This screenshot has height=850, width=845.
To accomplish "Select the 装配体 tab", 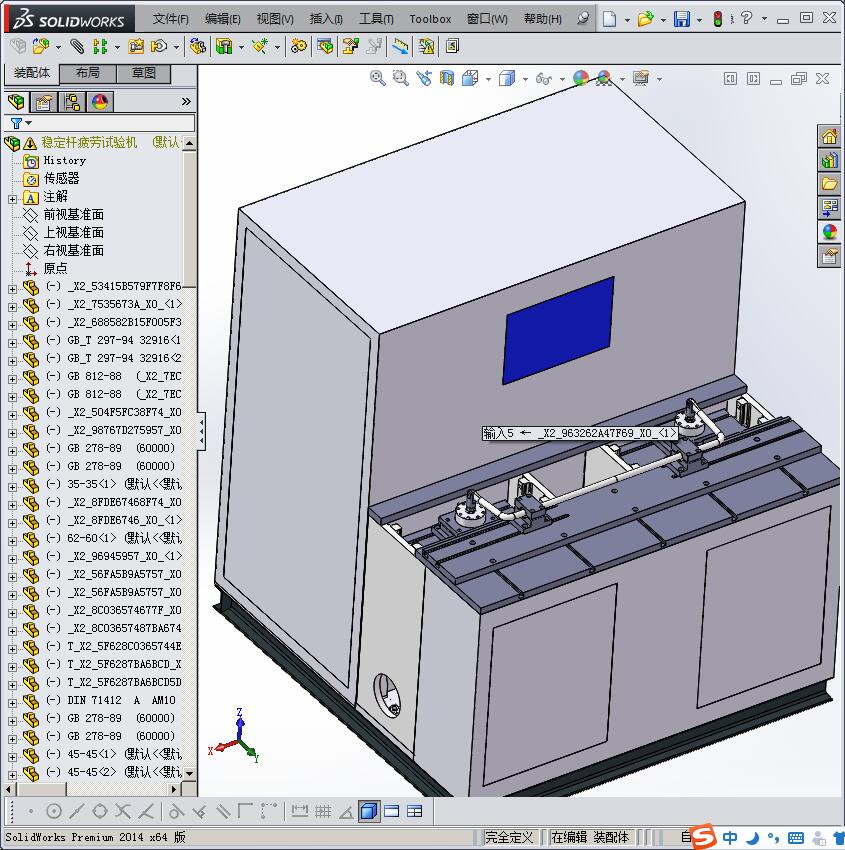I will tap(31, 73).
